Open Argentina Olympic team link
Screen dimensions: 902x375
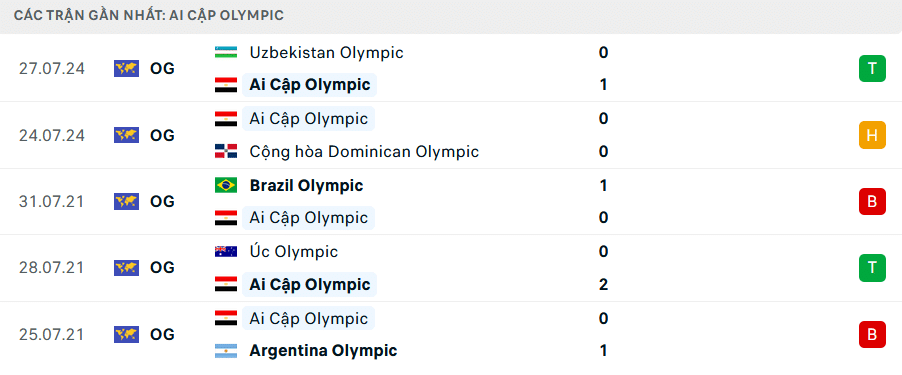[x=323, y=351]
